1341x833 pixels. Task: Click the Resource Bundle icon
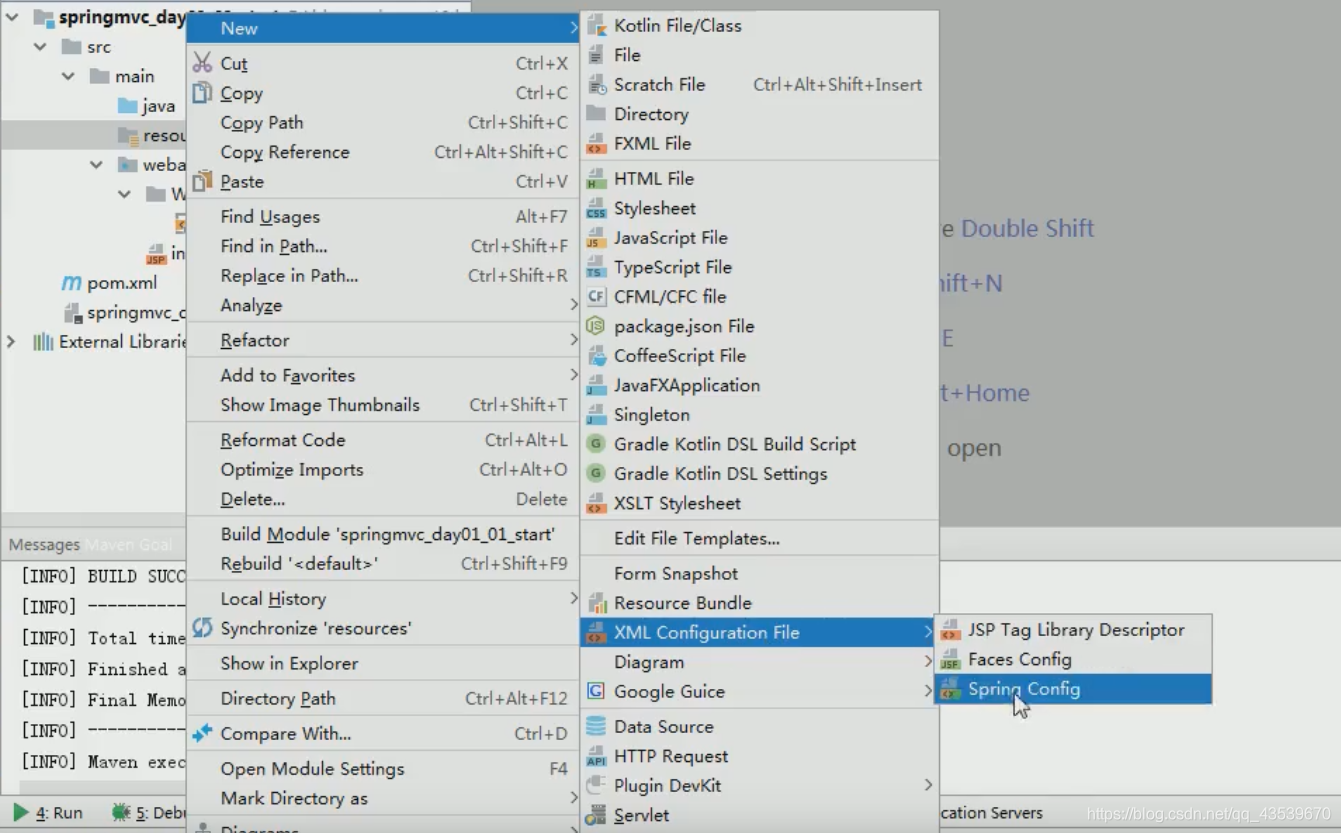(x=598, y=603)
